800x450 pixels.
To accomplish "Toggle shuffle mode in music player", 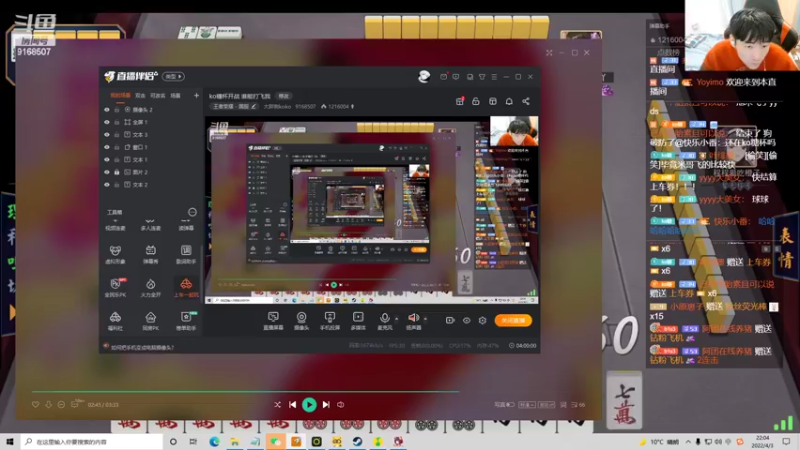I will tap(277, 405).
